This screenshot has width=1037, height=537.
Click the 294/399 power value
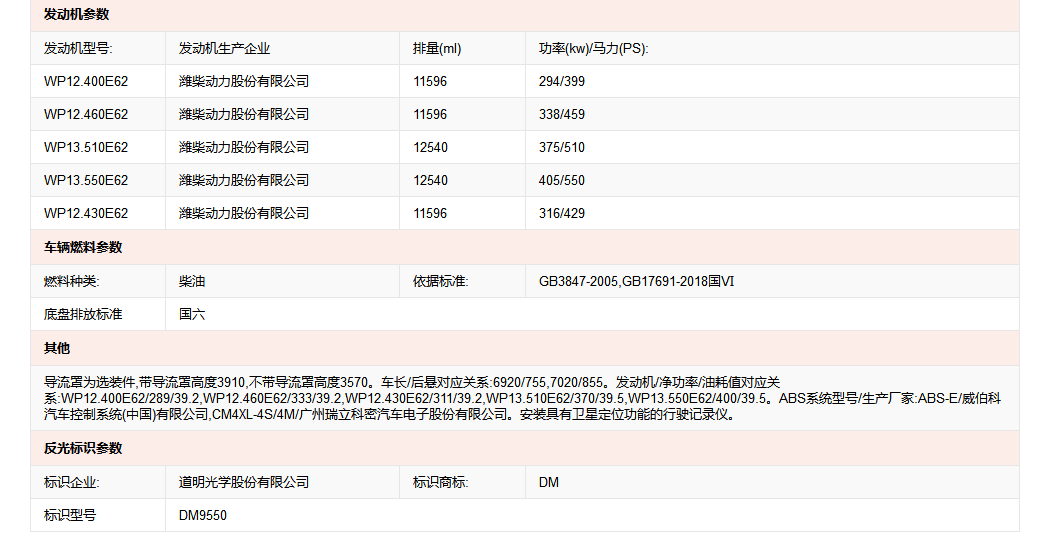point(562,81)
